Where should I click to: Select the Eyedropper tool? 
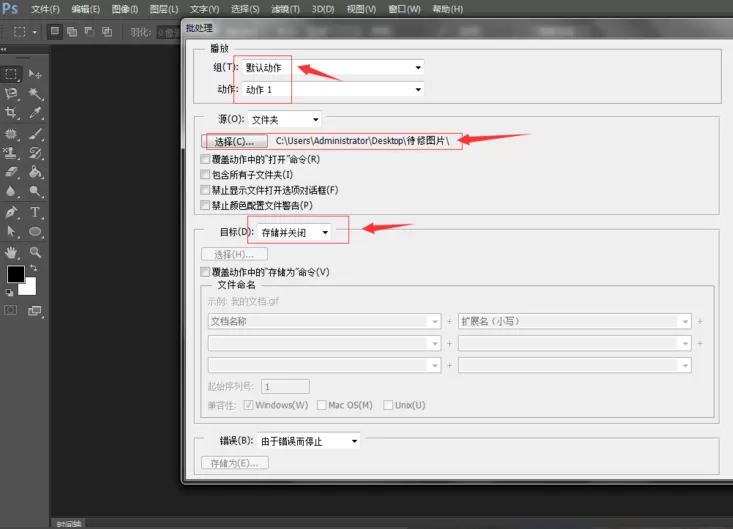pyautogui.click(x=35, y=112)
